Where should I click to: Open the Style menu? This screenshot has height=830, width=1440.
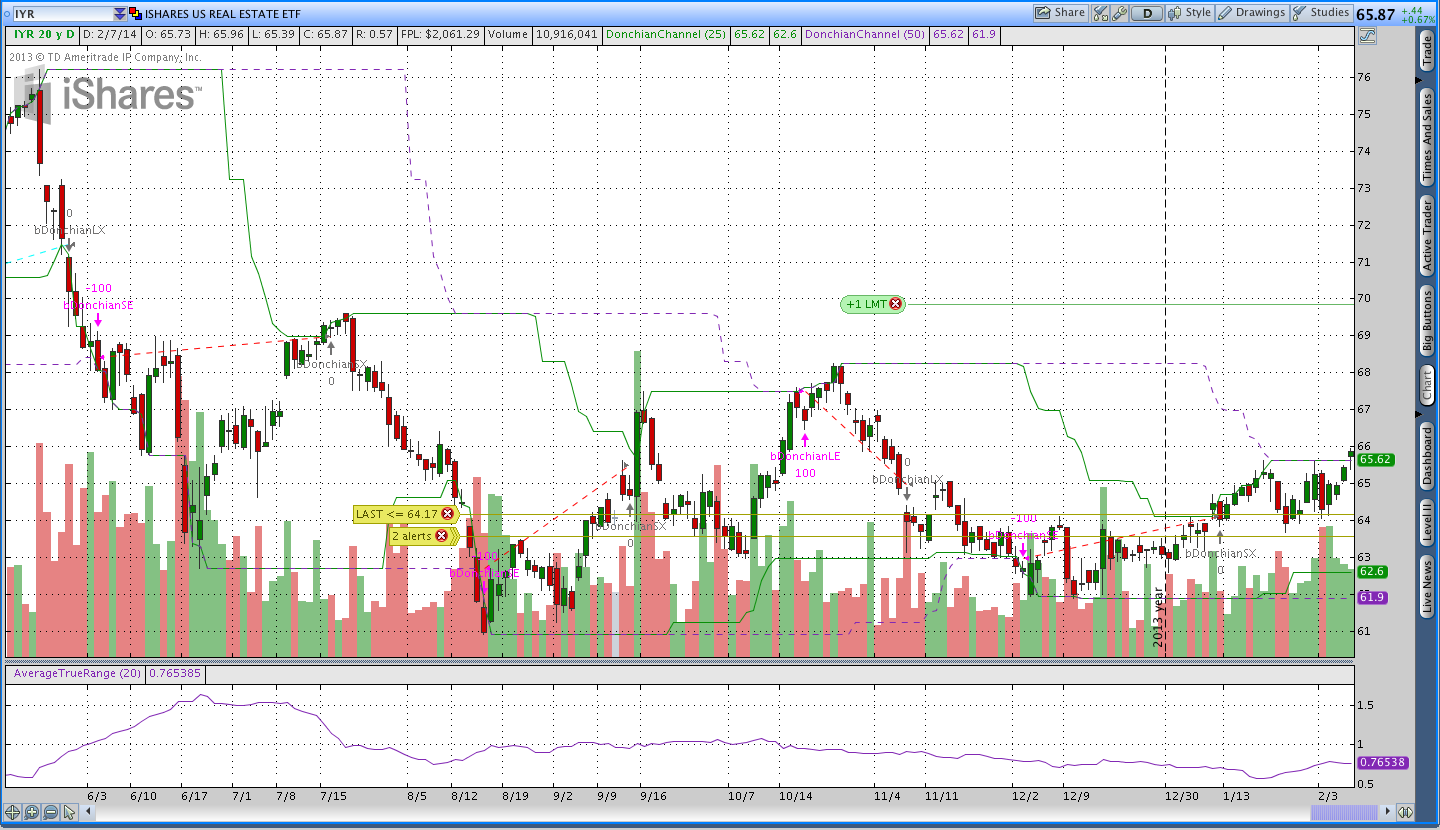pos(1189,13)
